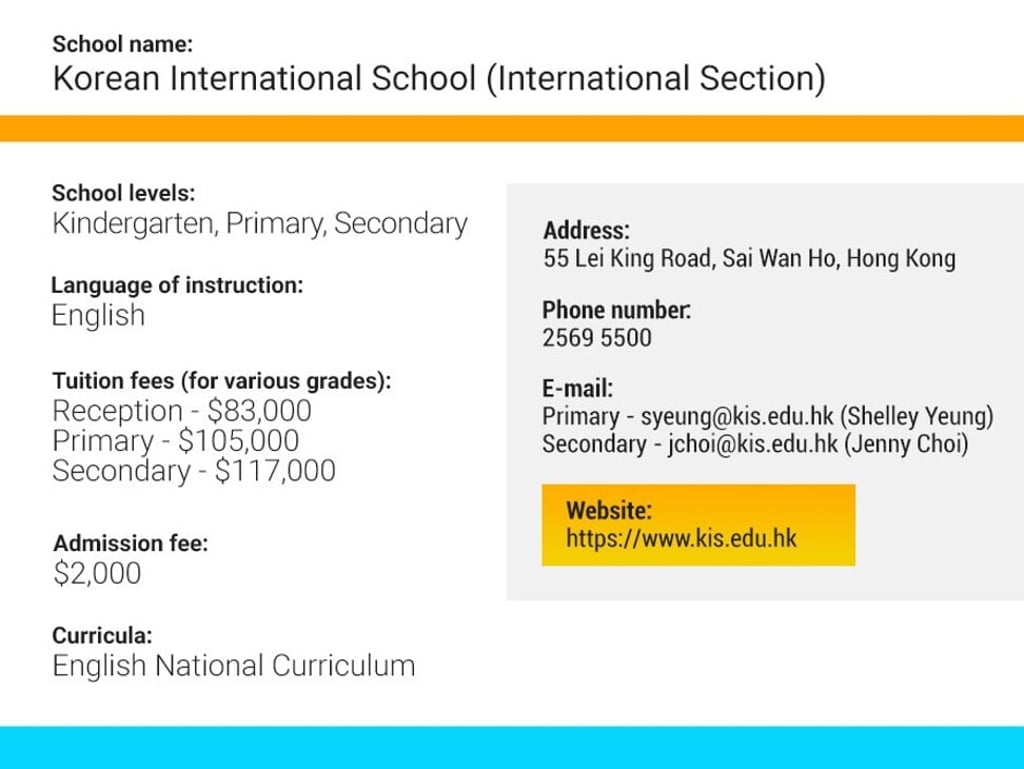Click the Kindergarten, Primary, Secondary levels text
The image size is (1024, 769).
[259, 223]
